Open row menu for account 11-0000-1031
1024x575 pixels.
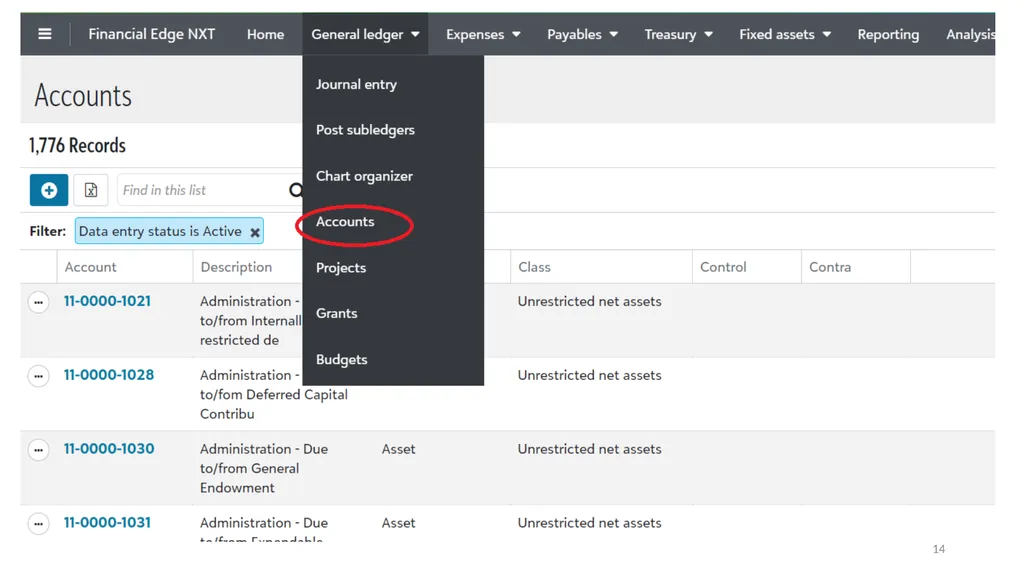point(39,524)
